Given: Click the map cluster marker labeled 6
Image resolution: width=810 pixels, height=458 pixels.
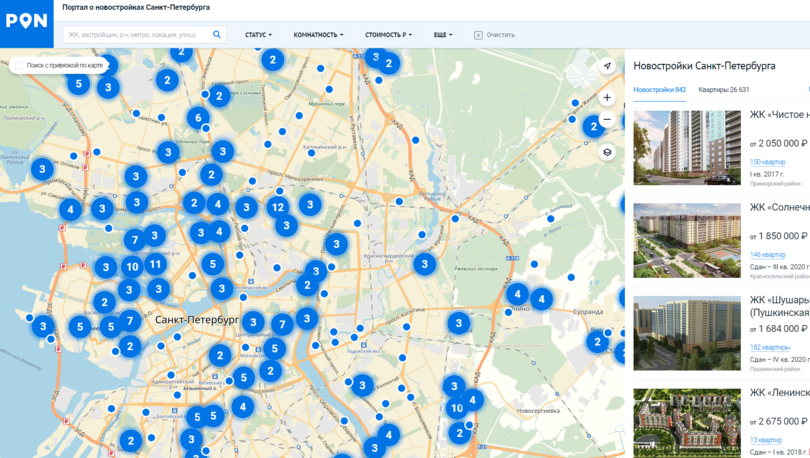Looking at the screenshot, I should click(x=198, y=118).
